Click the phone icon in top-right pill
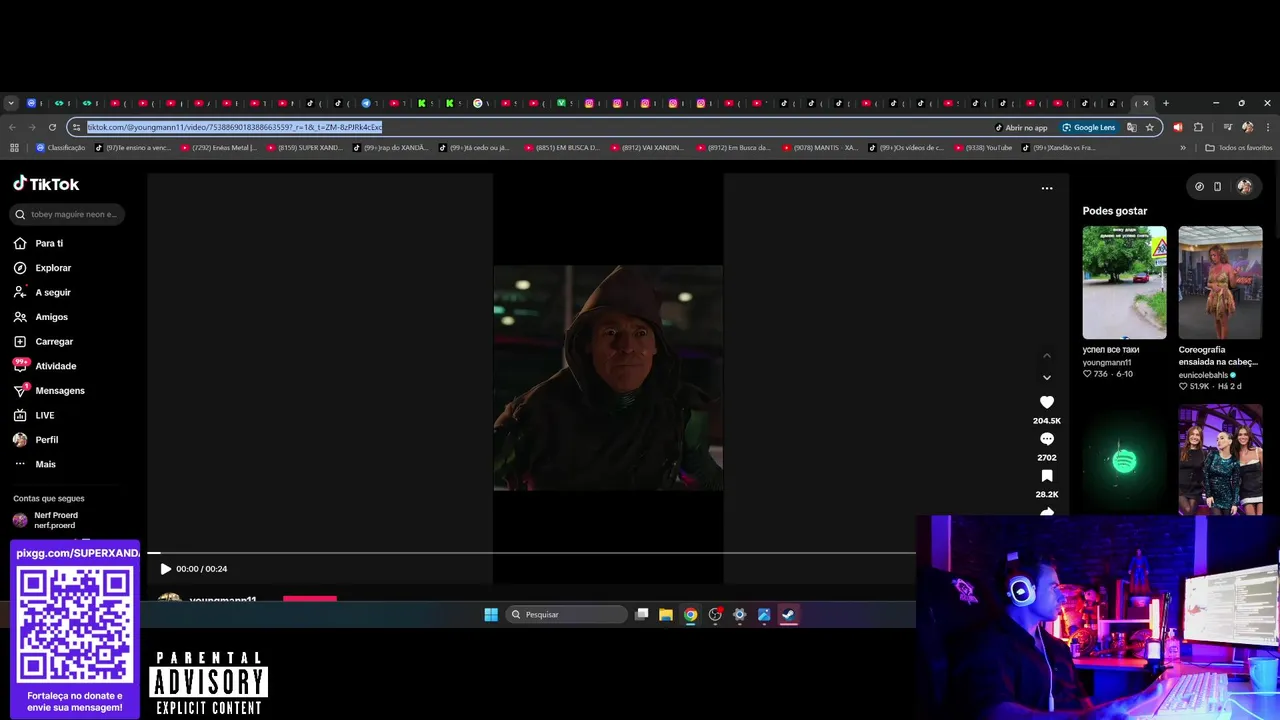The image size is (1280, 720). (x=1217, y=186)
